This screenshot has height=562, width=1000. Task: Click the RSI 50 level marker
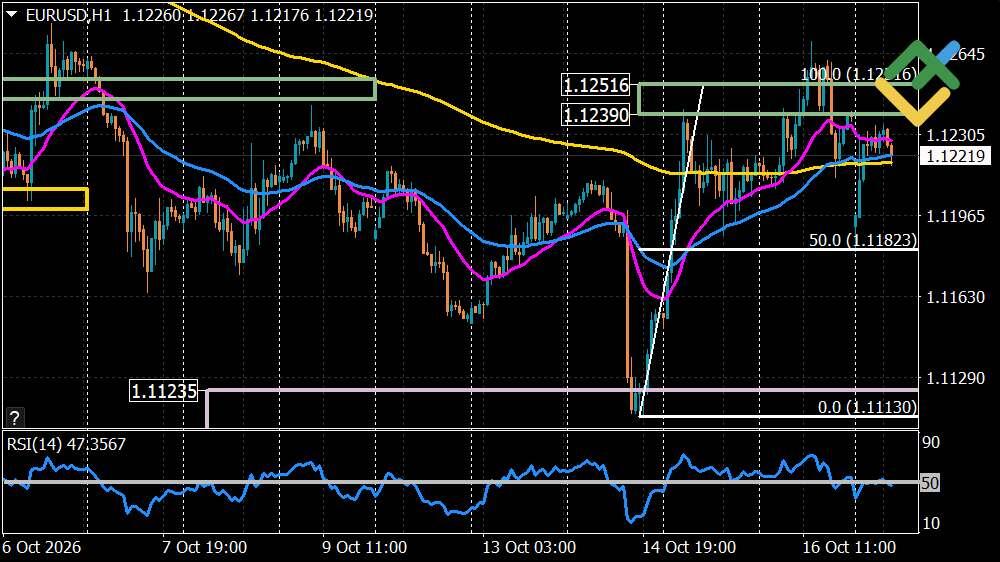(x=930, y=483)
